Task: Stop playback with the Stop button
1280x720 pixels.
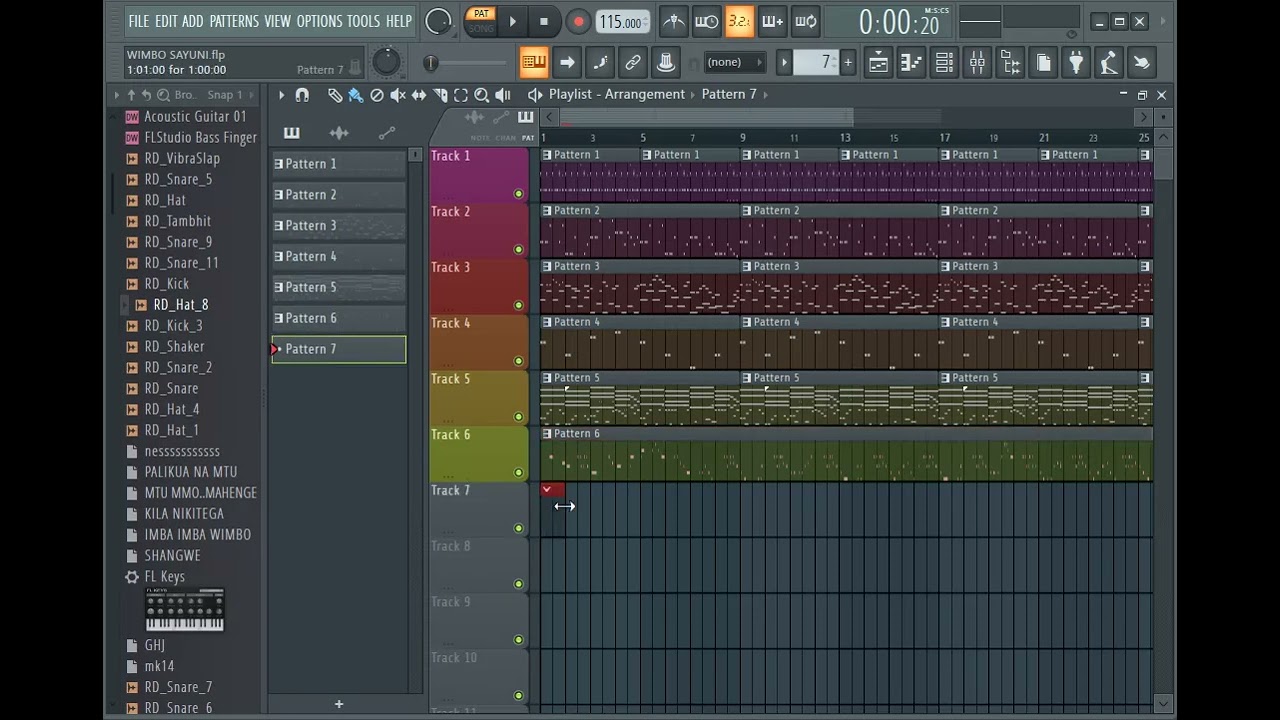Action: (544, 21)
